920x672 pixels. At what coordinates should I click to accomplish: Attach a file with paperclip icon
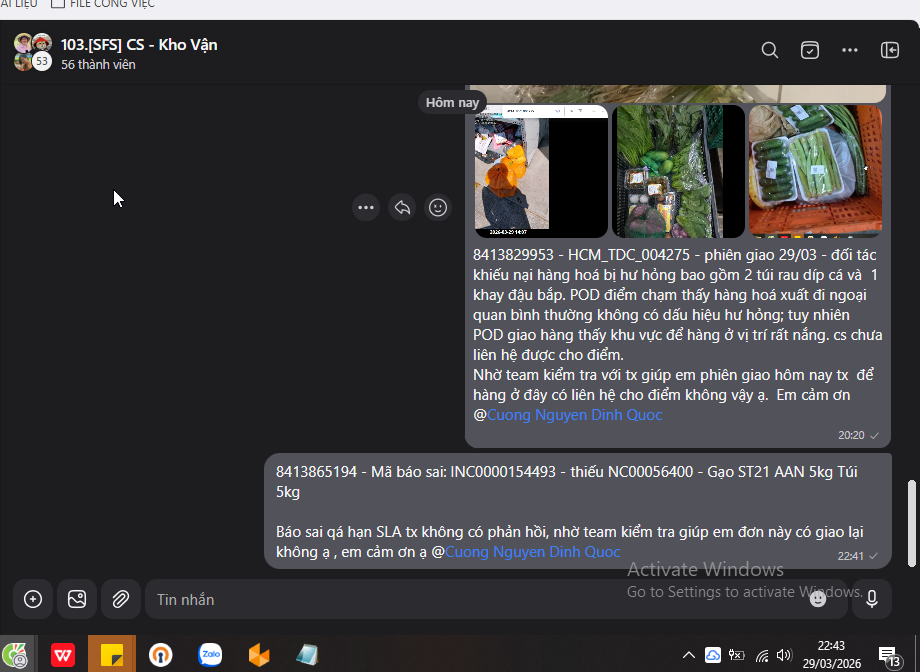[121, 599]
